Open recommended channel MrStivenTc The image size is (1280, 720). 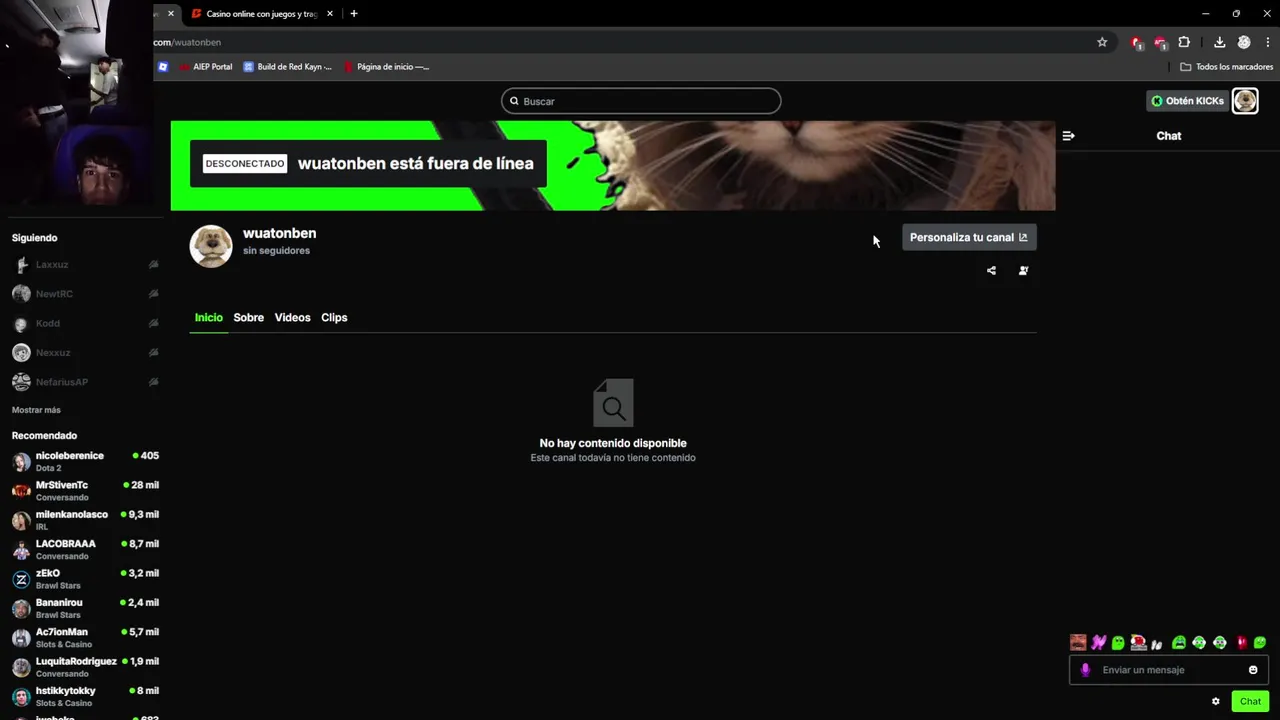(x=85, y=490)
